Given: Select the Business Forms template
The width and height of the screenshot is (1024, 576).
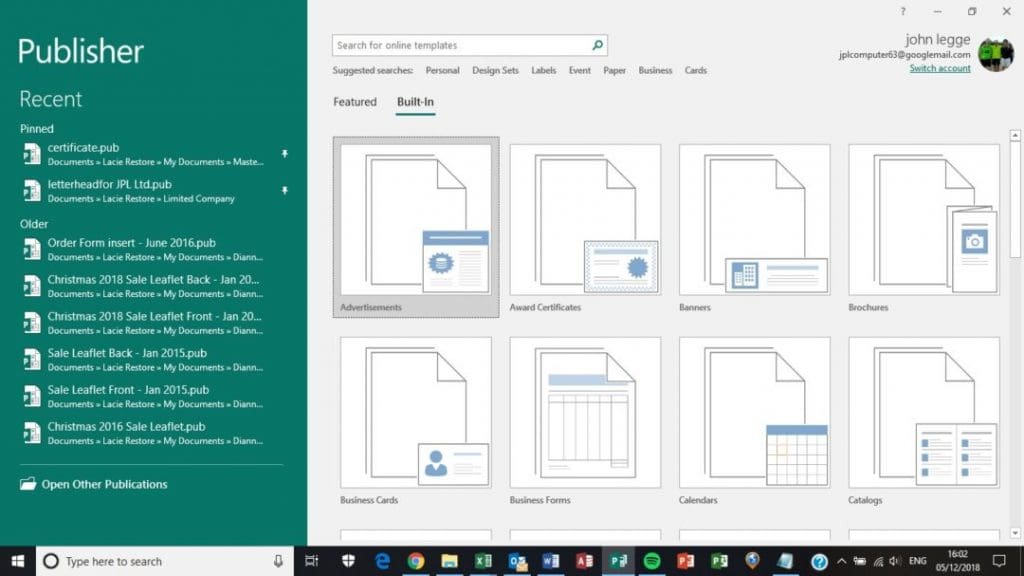Looking at the screenshot, I should tap(585, 413).
